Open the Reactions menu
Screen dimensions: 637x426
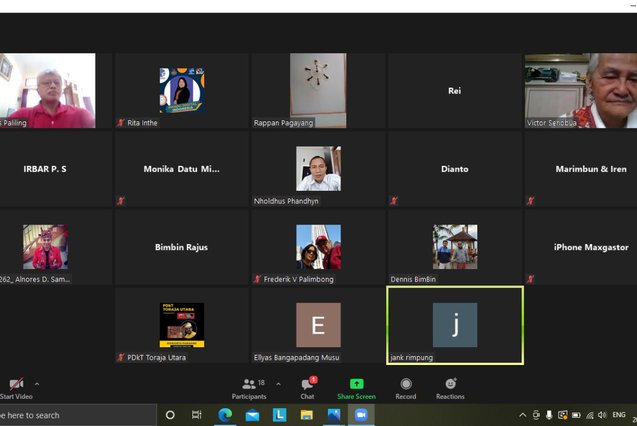click(x=450, y=388)
